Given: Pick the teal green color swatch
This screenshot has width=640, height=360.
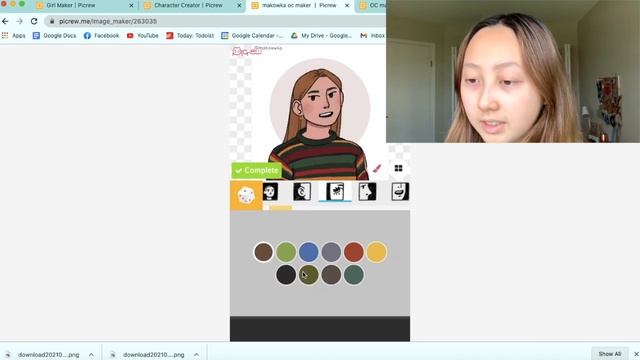Looking at the screenshot, I should click(353, 275).
